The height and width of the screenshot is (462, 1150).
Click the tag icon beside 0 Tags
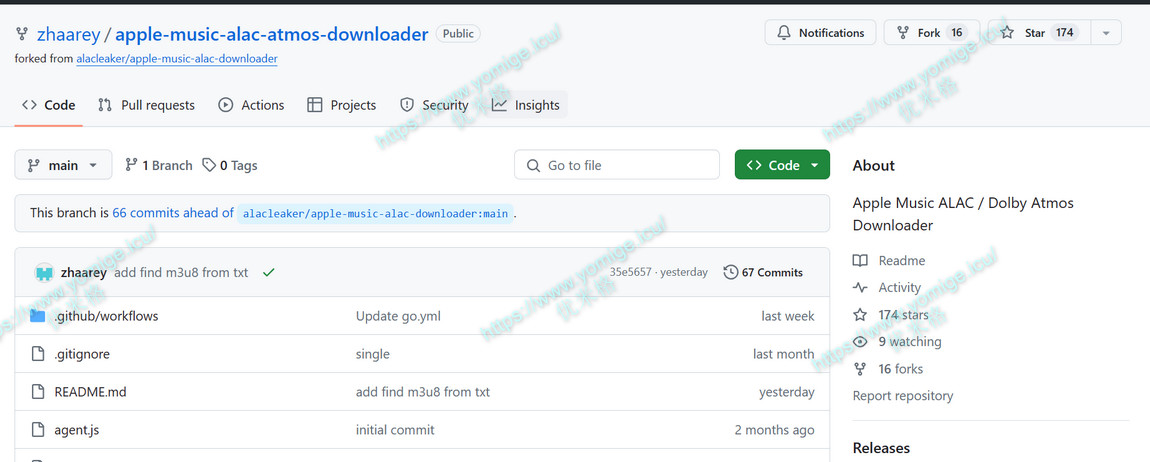(209, 165)
